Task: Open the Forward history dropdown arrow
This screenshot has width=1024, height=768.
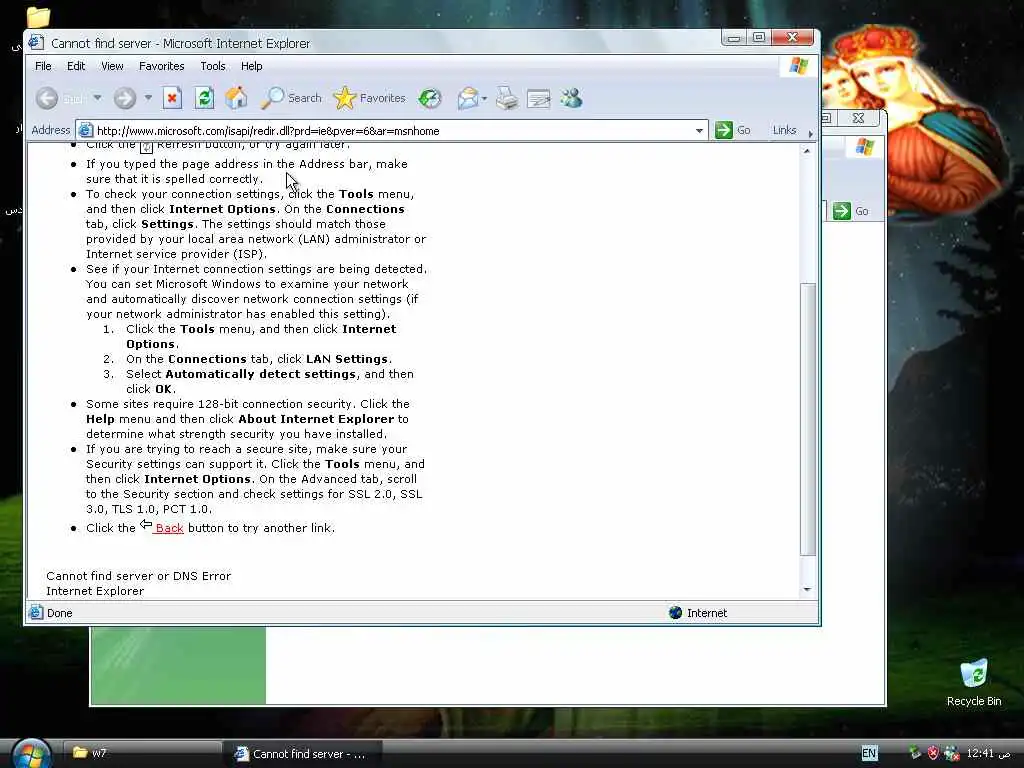Action: [148, 98]
